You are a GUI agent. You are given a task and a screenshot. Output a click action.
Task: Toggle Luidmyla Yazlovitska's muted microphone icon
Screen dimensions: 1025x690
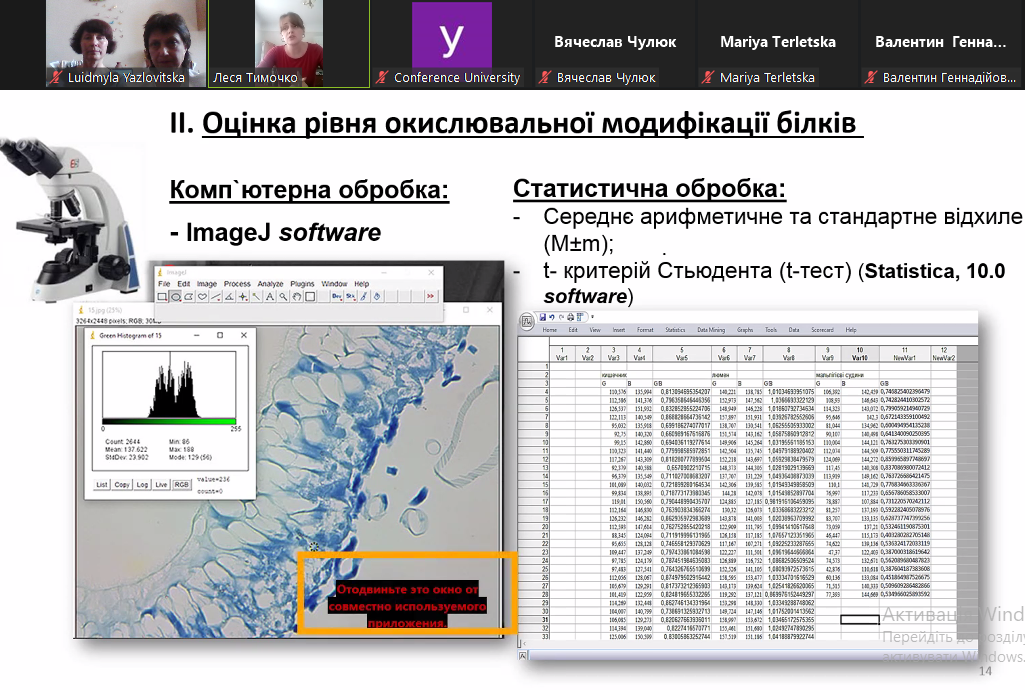56,77
